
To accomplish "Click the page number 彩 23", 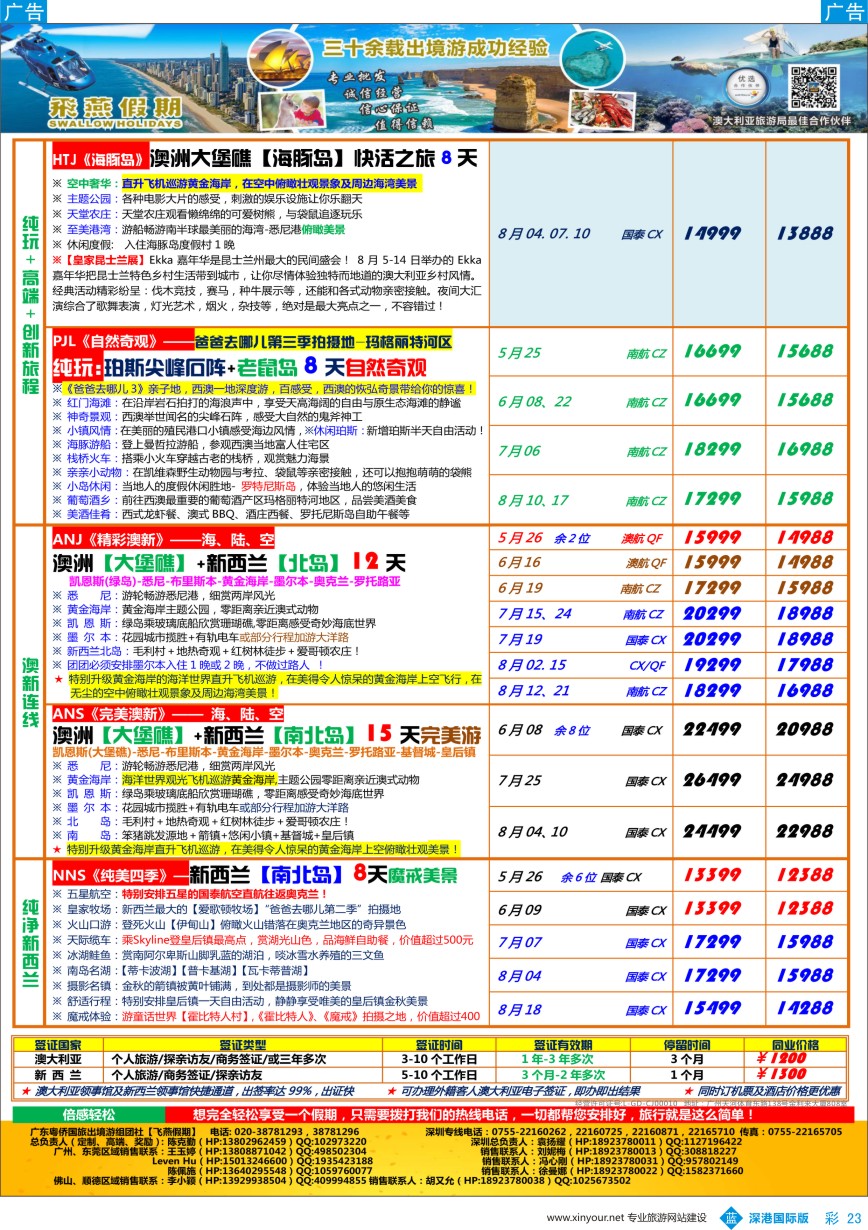I will click(x=843, y=1217).
